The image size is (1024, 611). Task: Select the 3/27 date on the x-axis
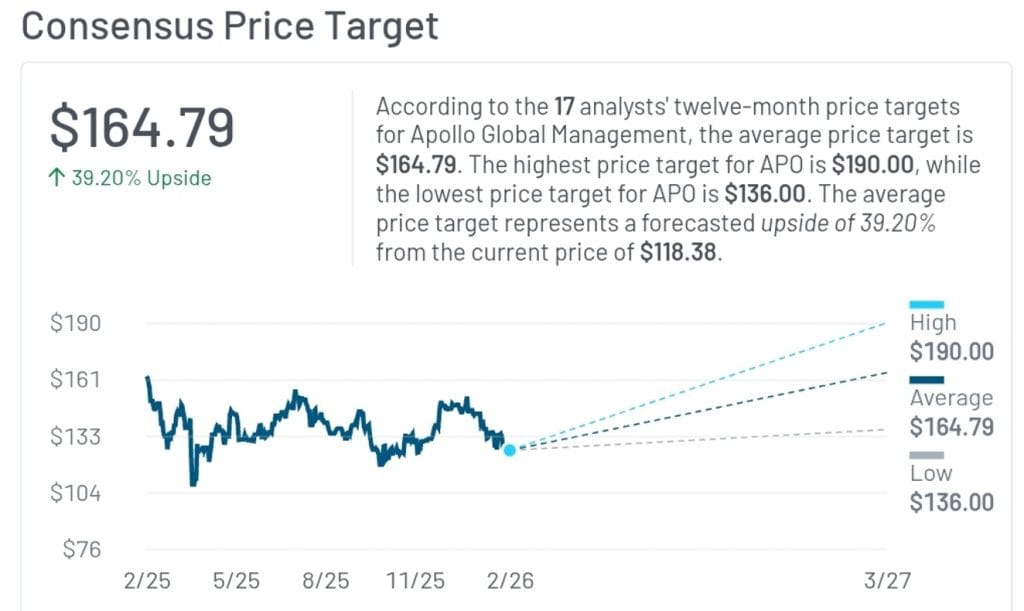tap(886, 580)
